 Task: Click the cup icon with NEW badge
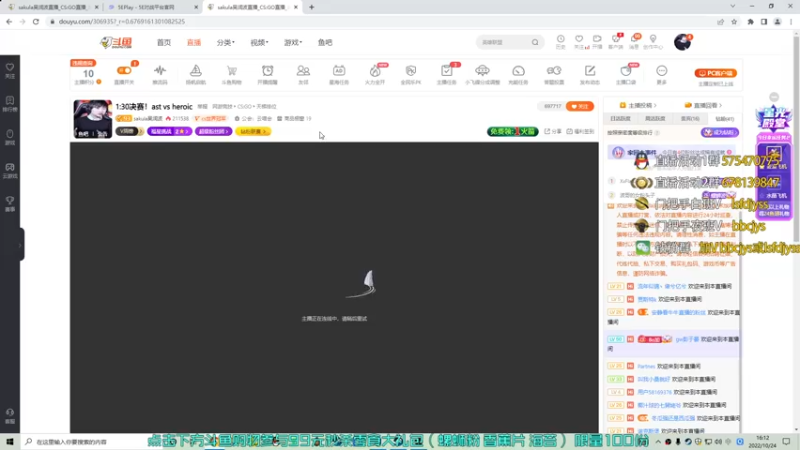pos(626,71)
